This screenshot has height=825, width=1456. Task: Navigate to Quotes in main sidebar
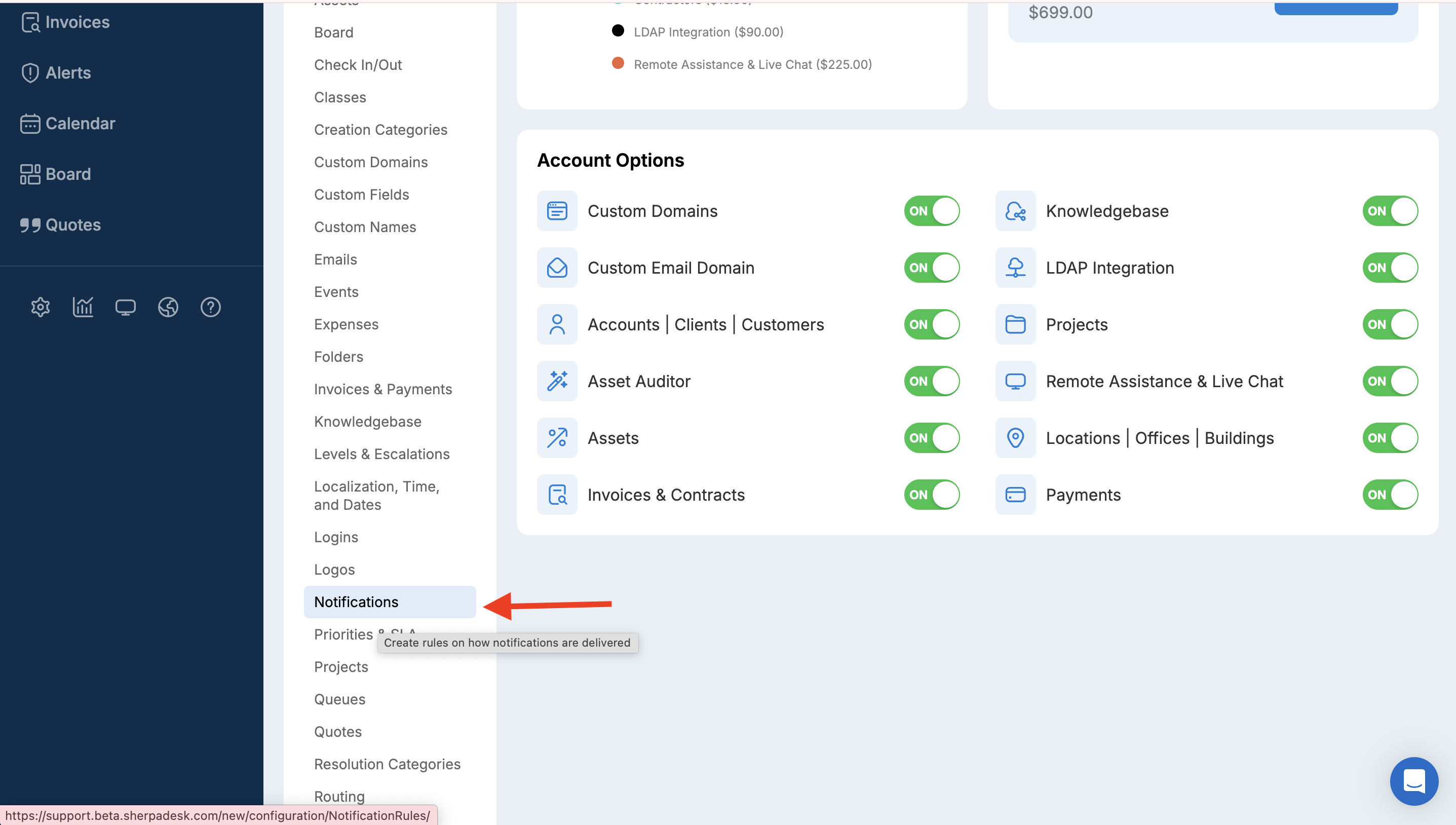72,225
